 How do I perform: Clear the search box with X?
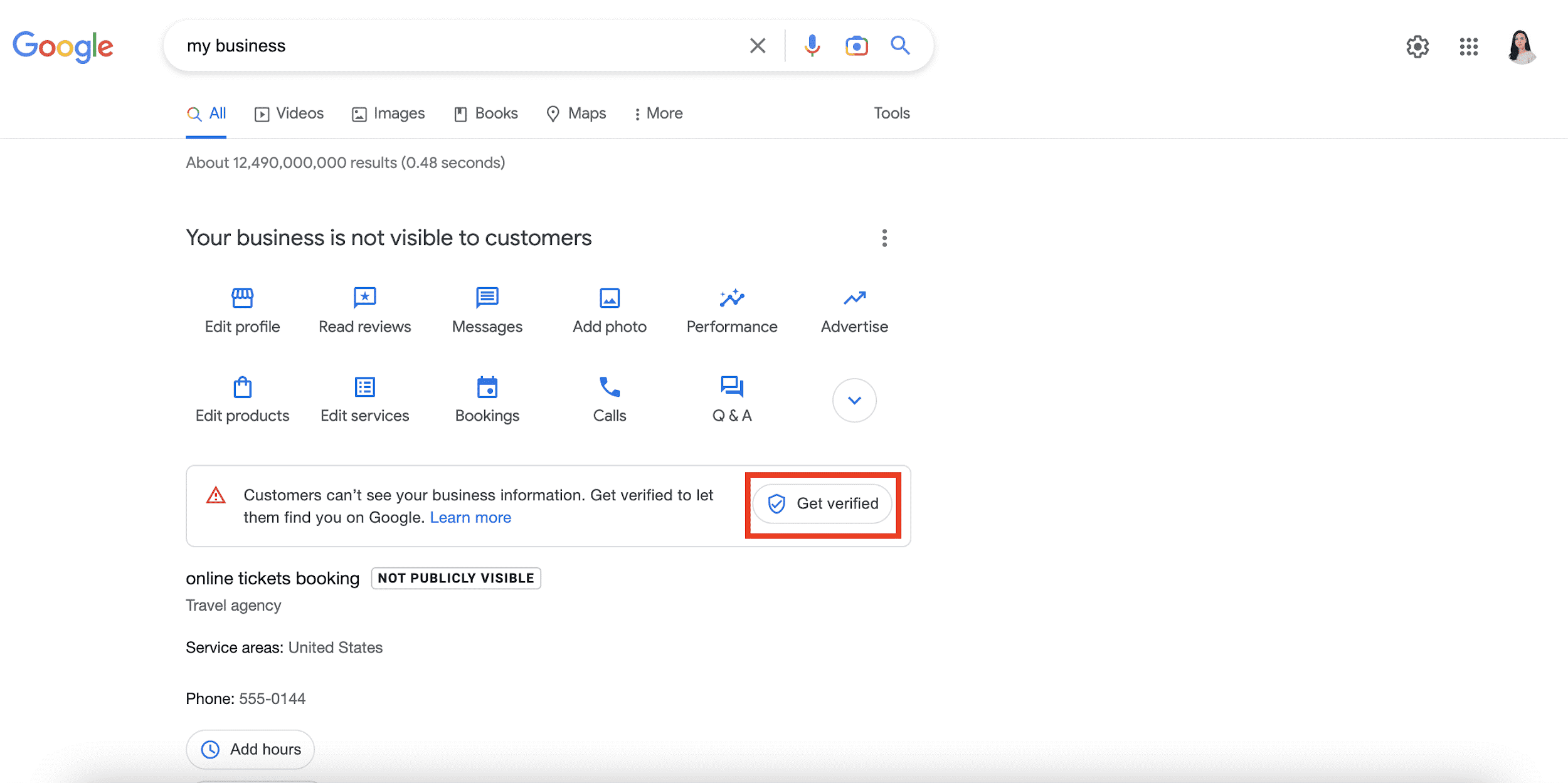point(758,46)
